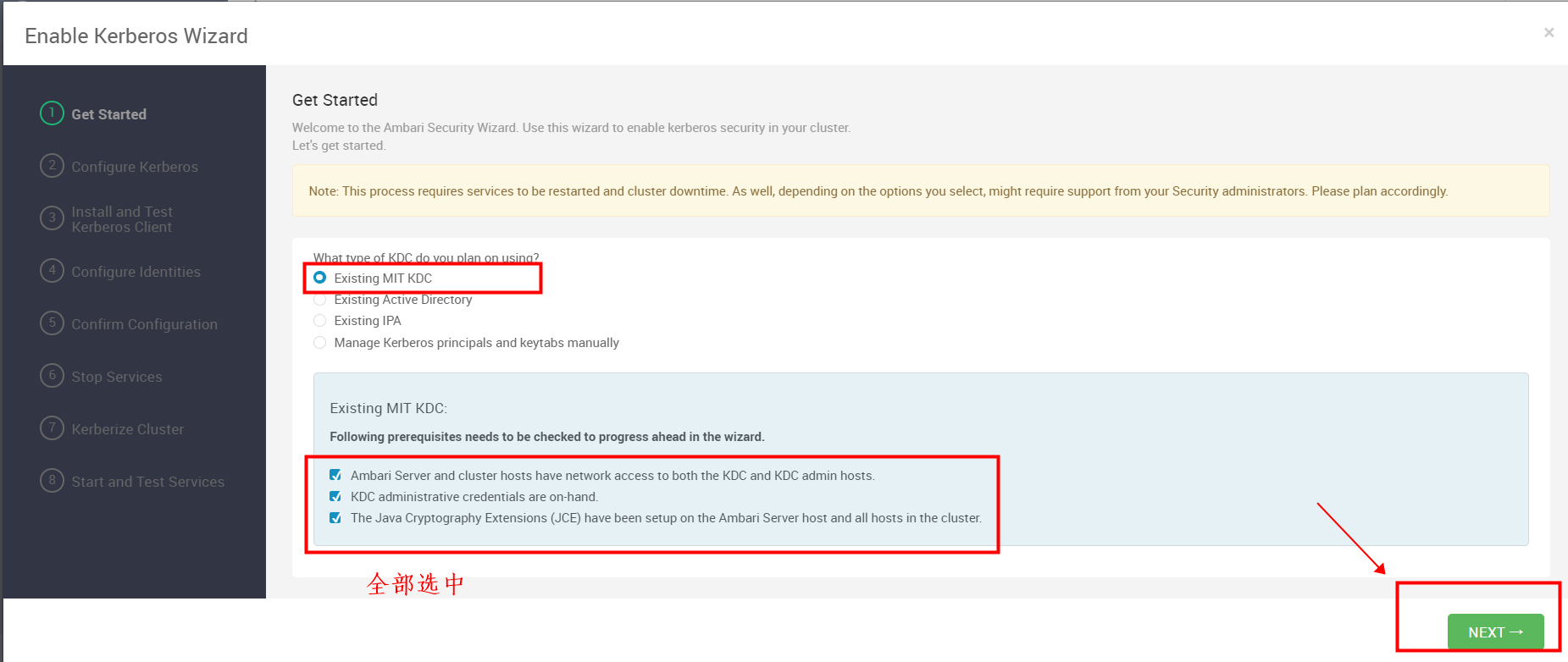The image size is (1568, 662).
Task: Go to Configure Identities step label
Action: (136, 272)
